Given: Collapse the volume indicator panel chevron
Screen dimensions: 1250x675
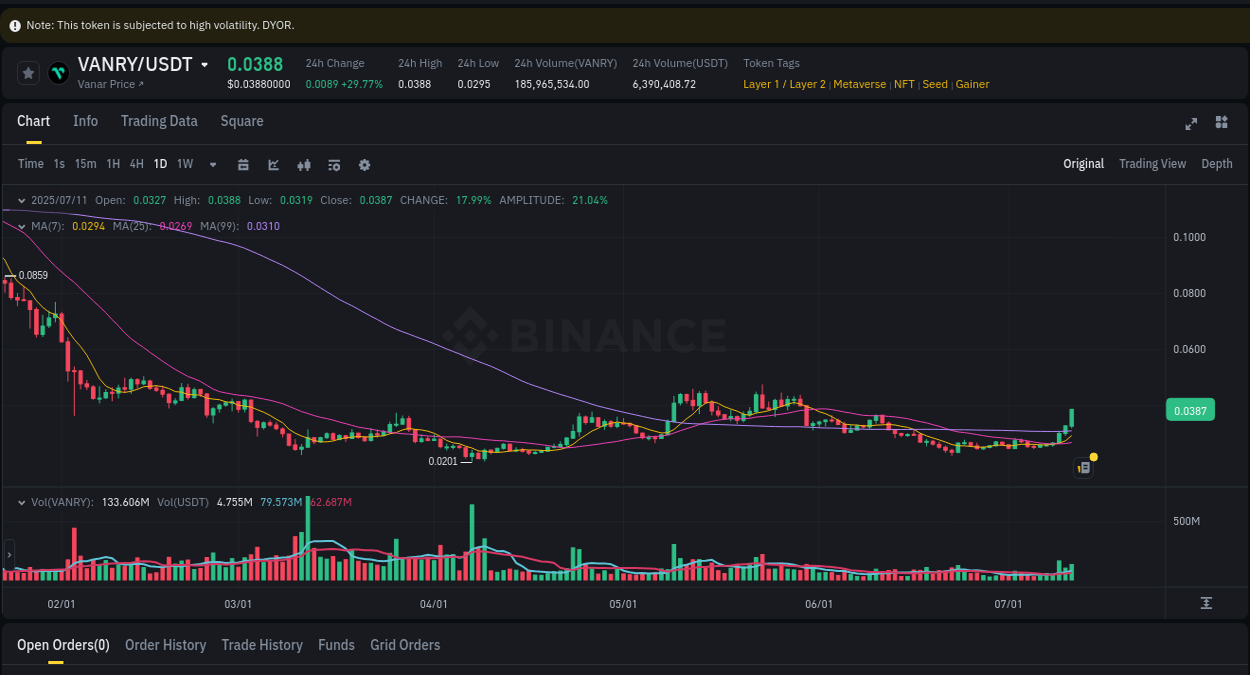Looking at the screenshot, I should pyautogui.click(x=22, y=503).
